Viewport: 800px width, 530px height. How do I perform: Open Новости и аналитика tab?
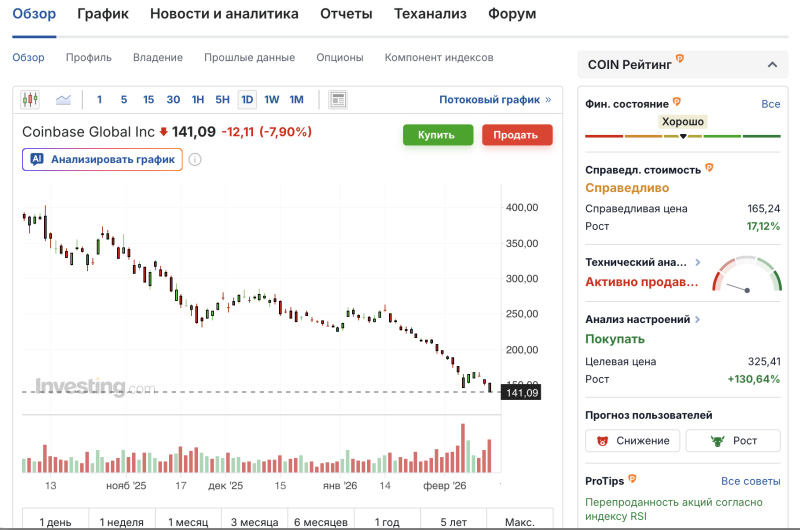224,14
